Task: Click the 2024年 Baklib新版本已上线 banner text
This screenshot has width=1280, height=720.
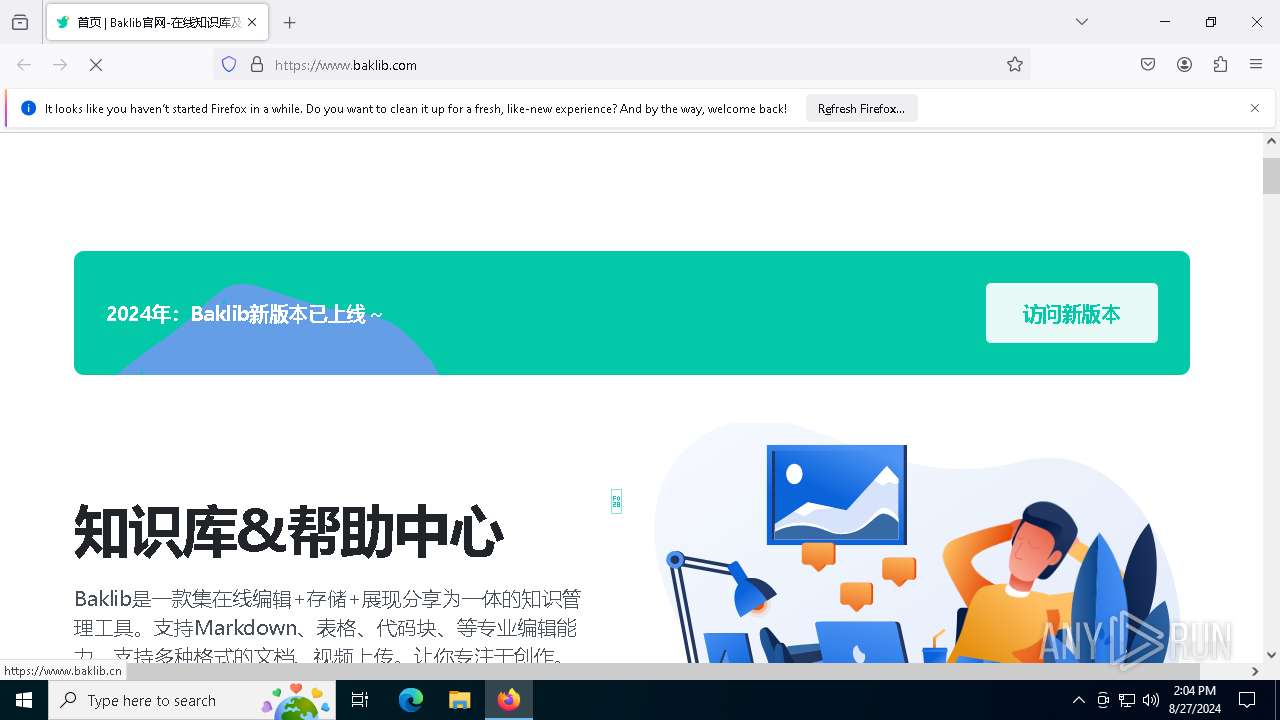Action: [x=245, y=314]
